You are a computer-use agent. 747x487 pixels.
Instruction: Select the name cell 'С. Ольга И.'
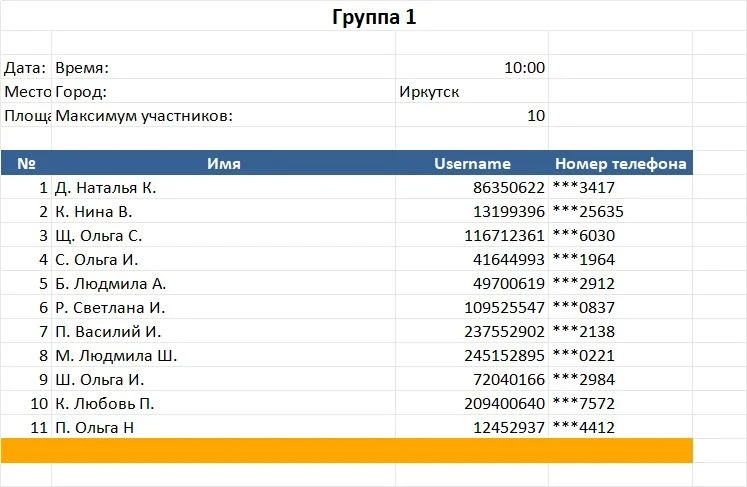pyautogui.click(x=223, y=259)
